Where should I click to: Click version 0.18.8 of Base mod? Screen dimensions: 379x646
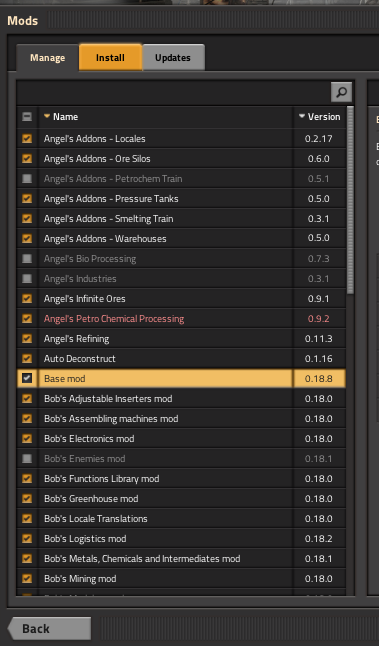[319, 379]
